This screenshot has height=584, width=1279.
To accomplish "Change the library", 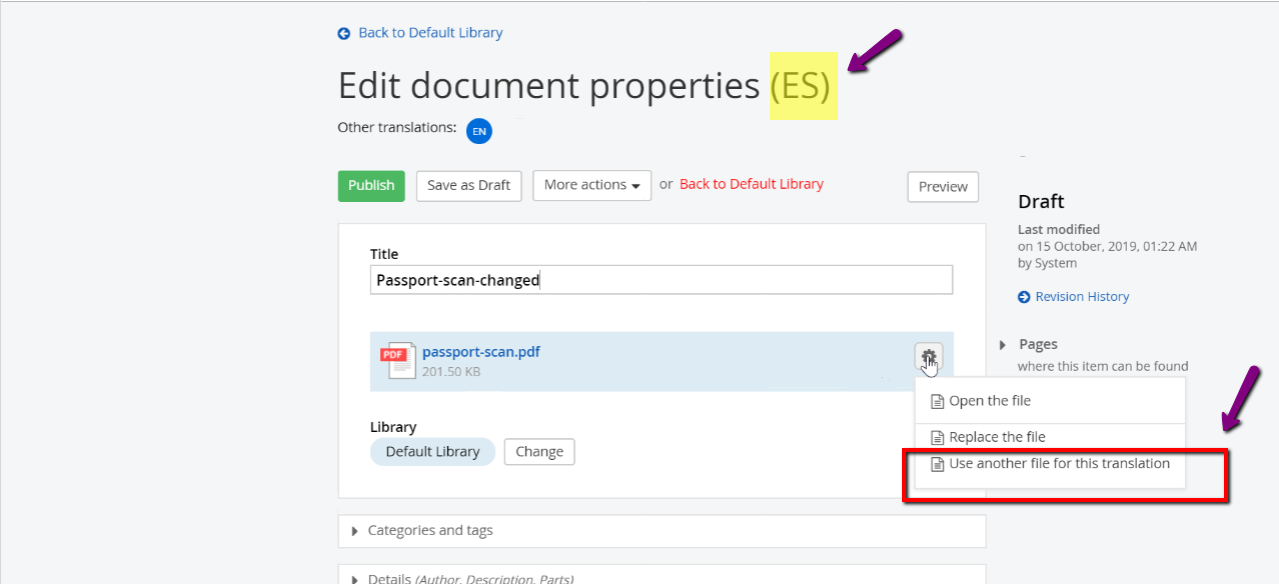I will click(x=539, y=452).
